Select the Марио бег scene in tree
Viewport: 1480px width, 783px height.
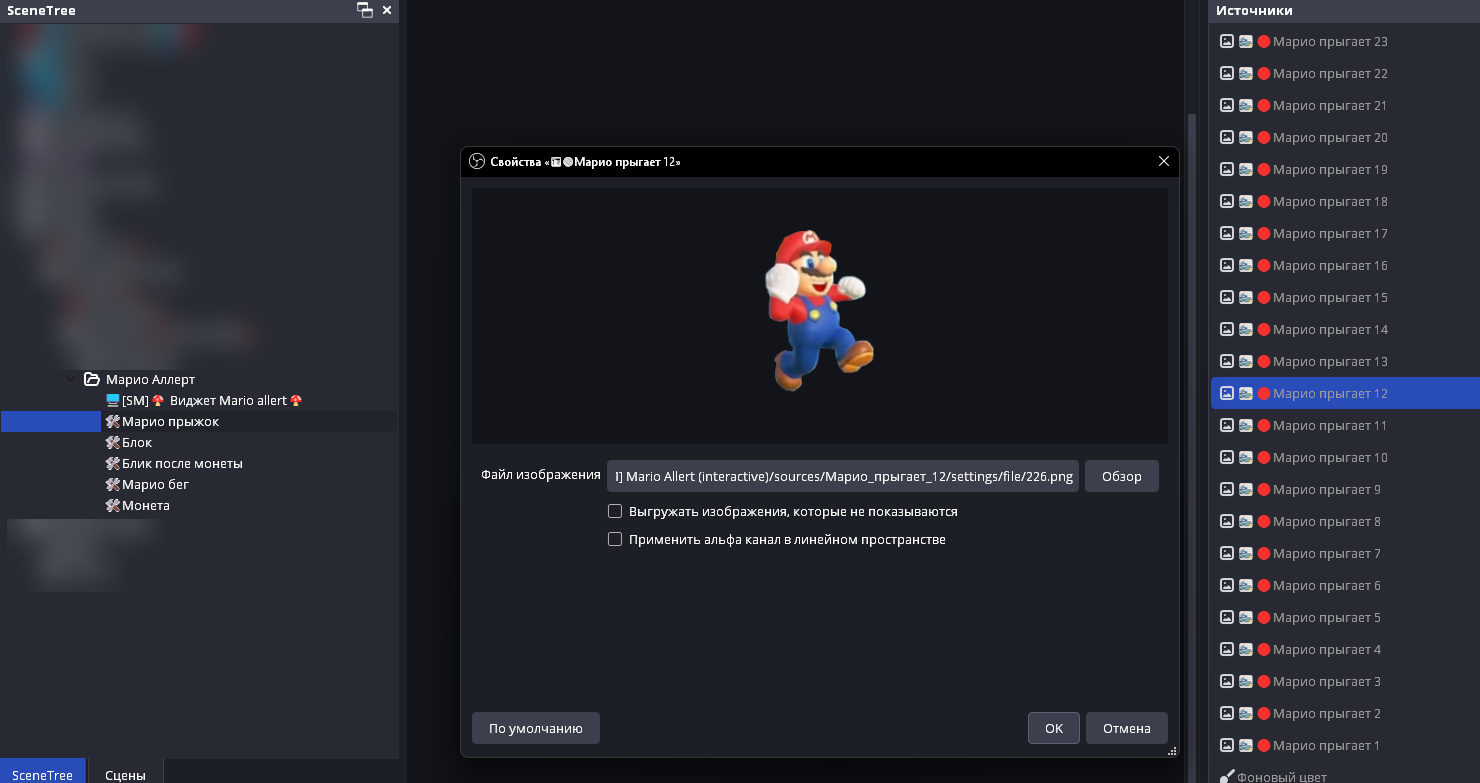[155, 484]
